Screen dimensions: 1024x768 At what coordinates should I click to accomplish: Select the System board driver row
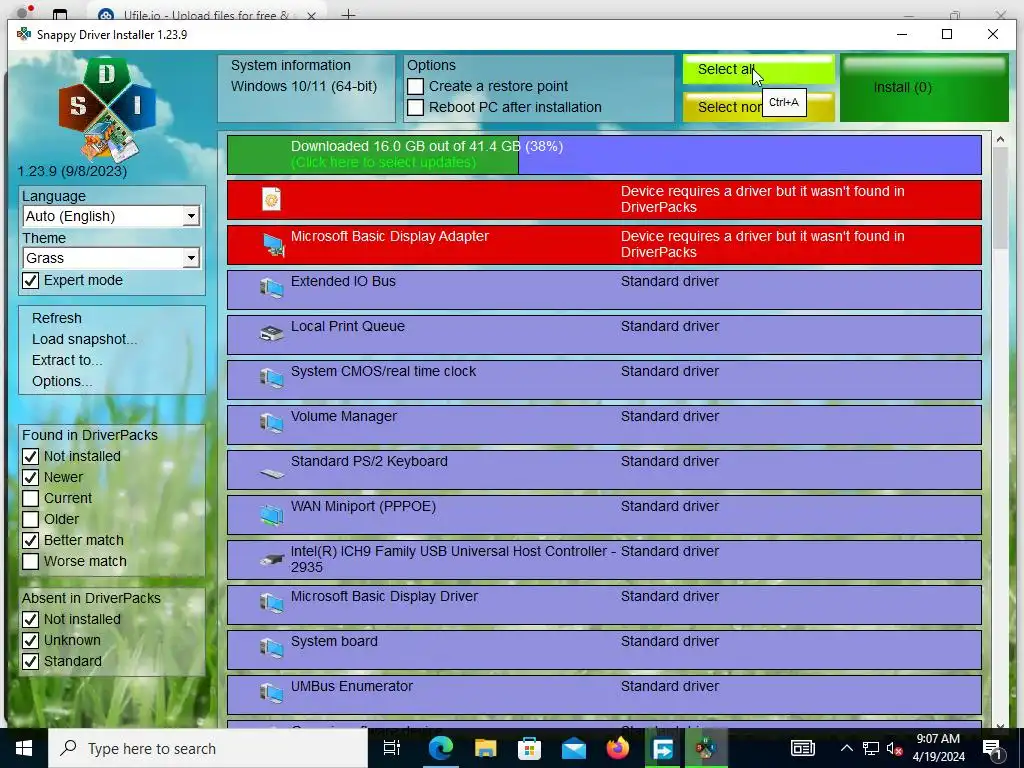tap(604, 650)
